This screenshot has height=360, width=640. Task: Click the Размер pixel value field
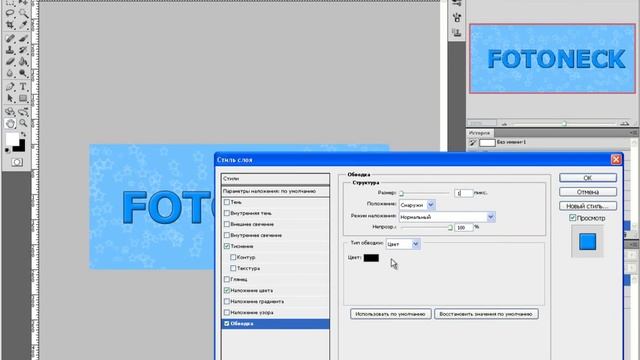point(464,193)
